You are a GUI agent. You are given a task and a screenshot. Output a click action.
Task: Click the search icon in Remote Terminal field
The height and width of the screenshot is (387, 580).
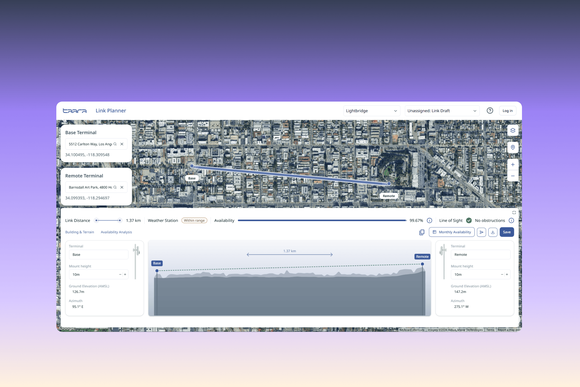click(x=115, y=187)
